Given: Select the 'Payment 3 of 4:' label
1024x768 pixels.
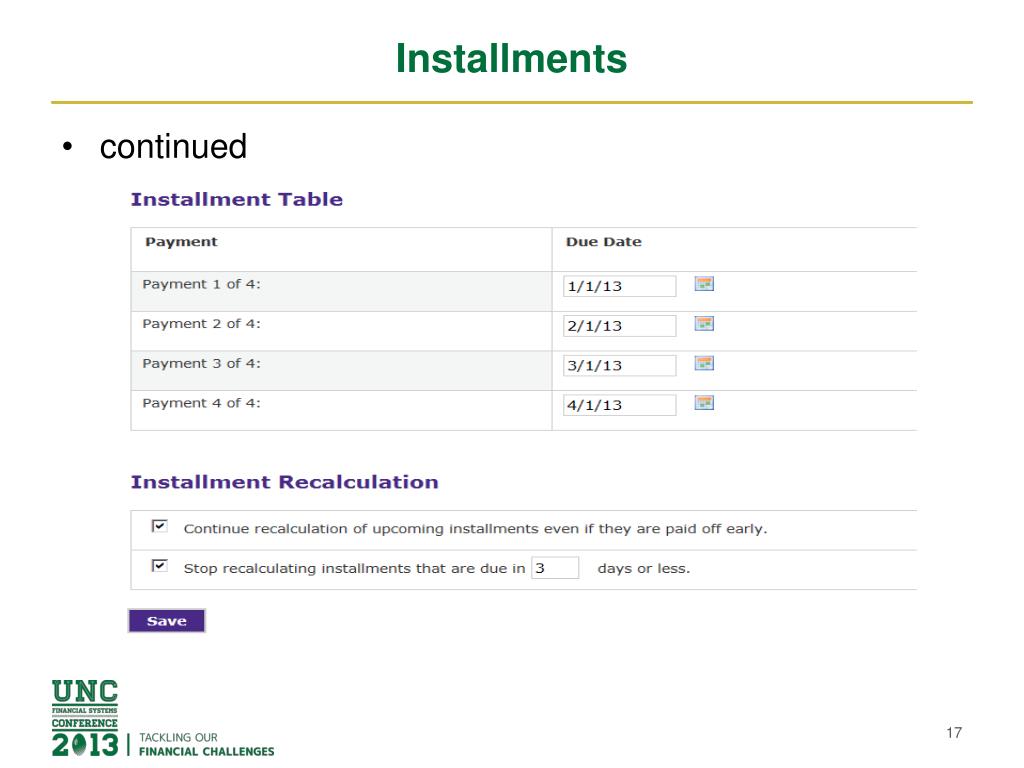Looking at the screenshot, I should coord(201,364).
